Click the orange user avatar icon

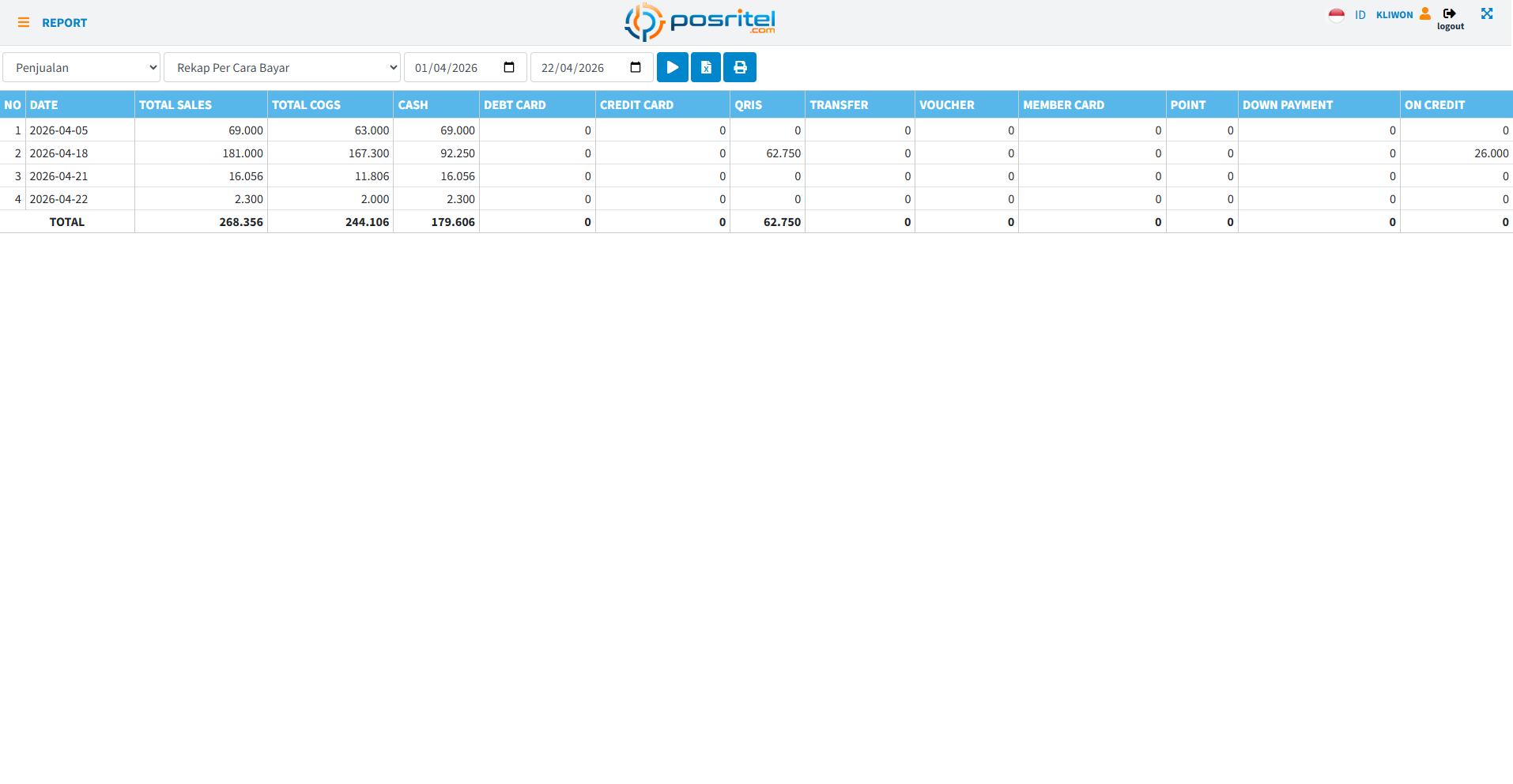pyautogui.click(x=1424, y=13)
